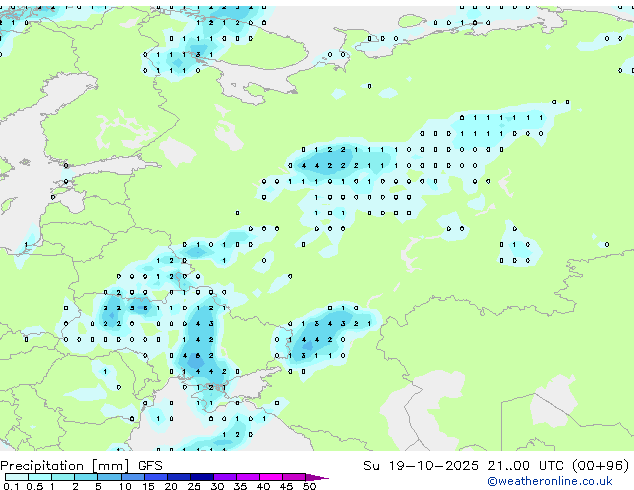Choose the 2–5 mm legend color cell

point(86,477)
